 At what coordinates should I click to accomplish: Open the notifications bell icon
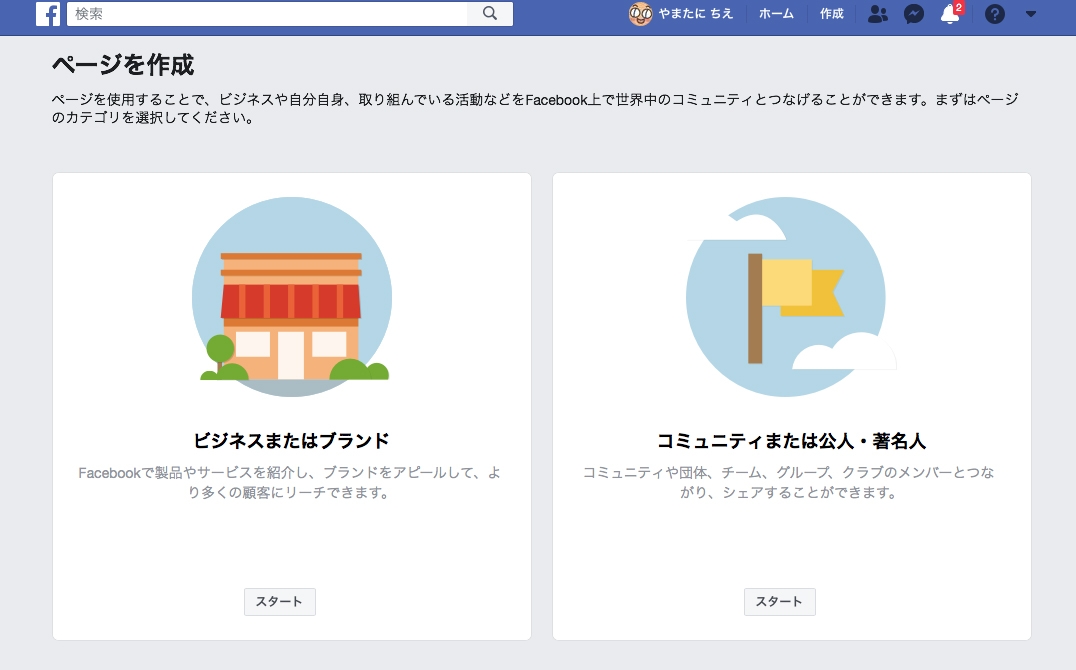[950, 14]
